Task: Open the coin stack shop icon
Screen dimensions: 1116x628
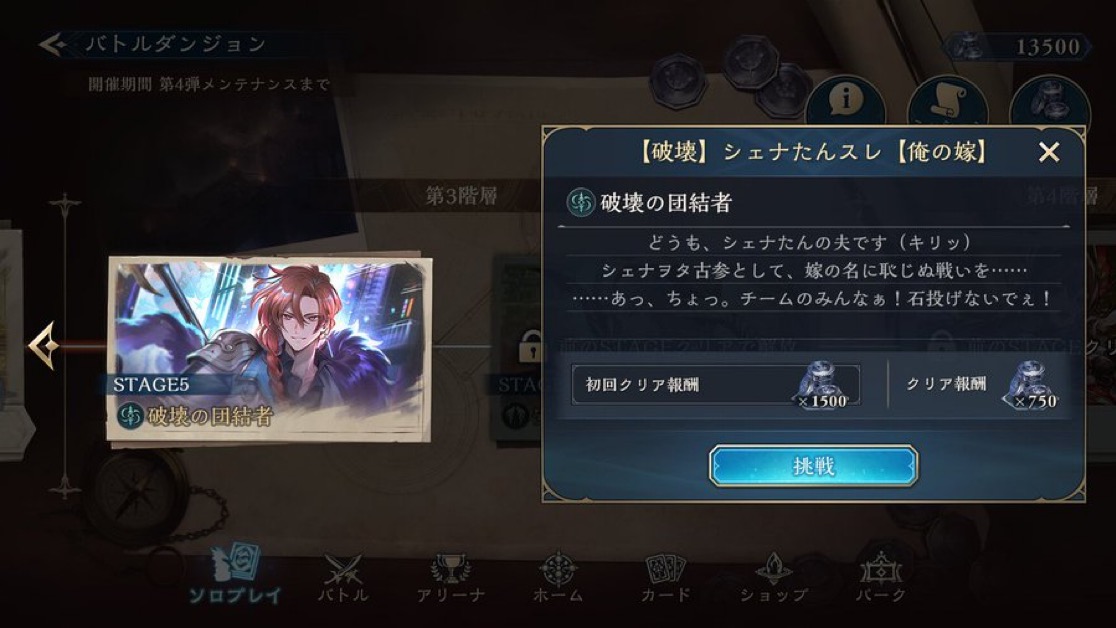Action: (1050, 100)
